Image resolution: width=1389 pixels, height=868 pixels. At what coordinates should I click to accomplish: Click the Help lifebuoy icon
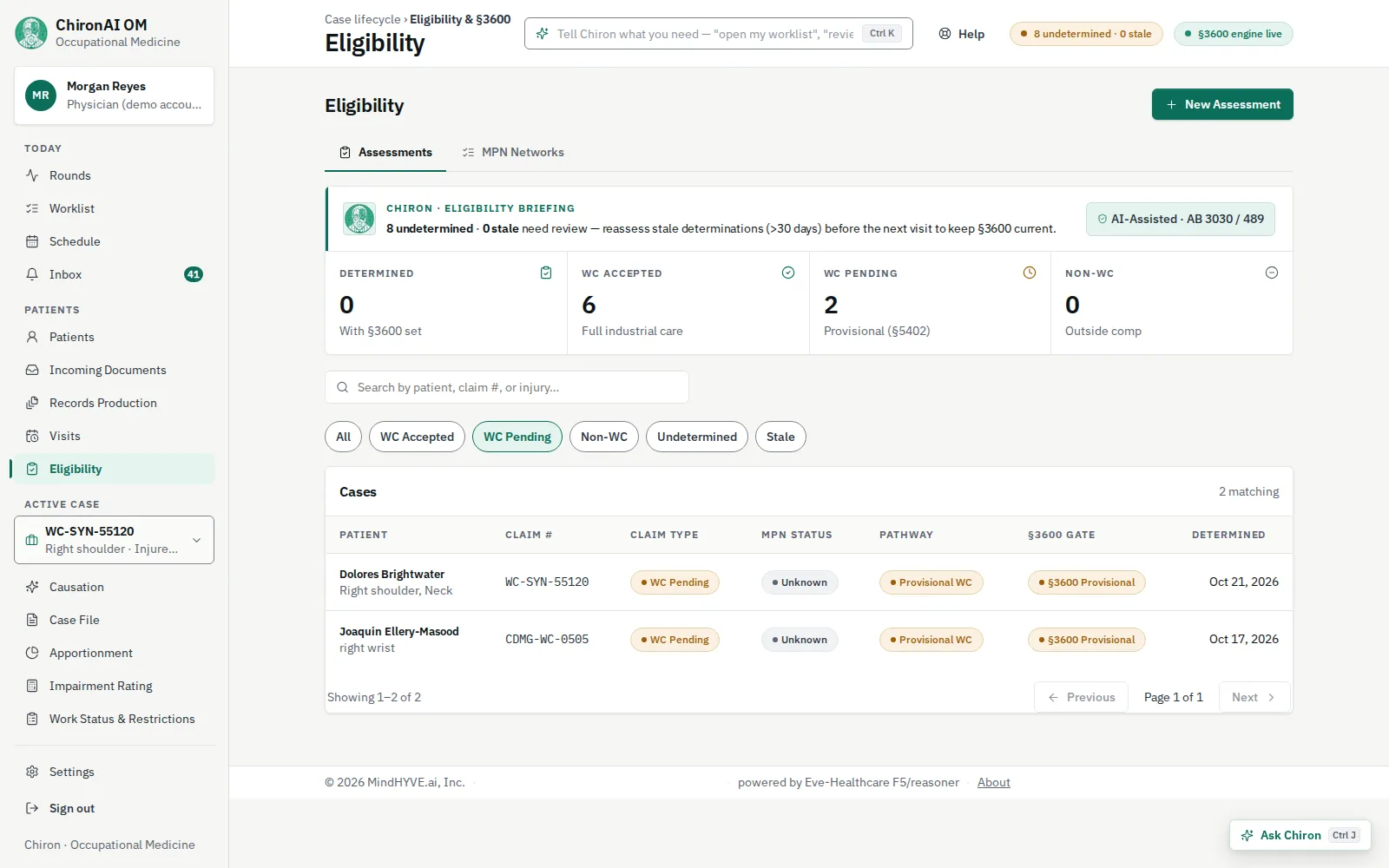click(945, 34)
